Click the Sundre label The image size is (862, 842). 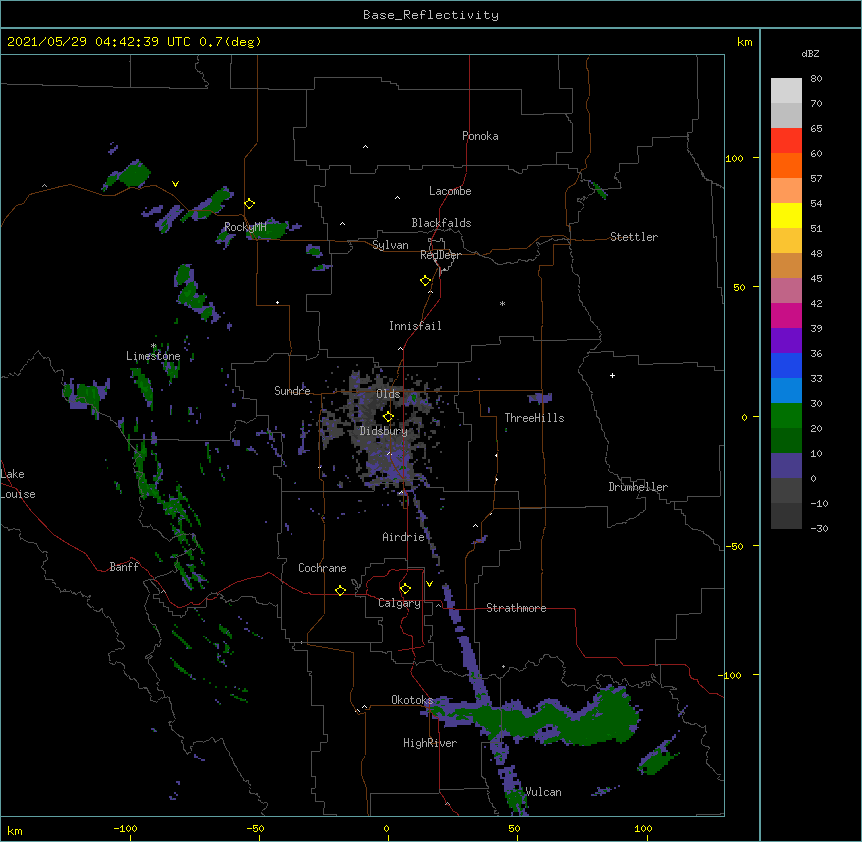point(292,391)
